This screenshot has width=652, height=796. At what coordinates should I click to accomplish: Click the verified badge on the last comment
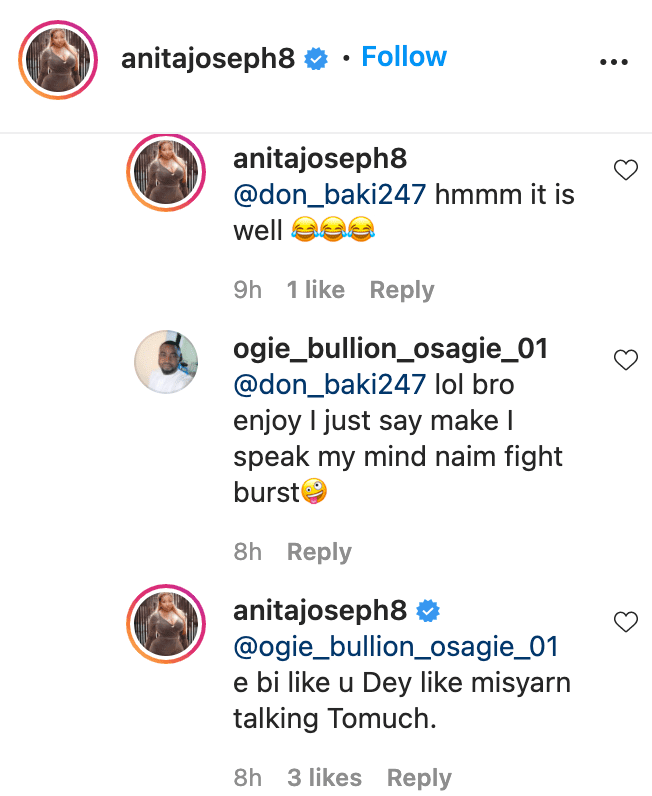pos(427,610)
